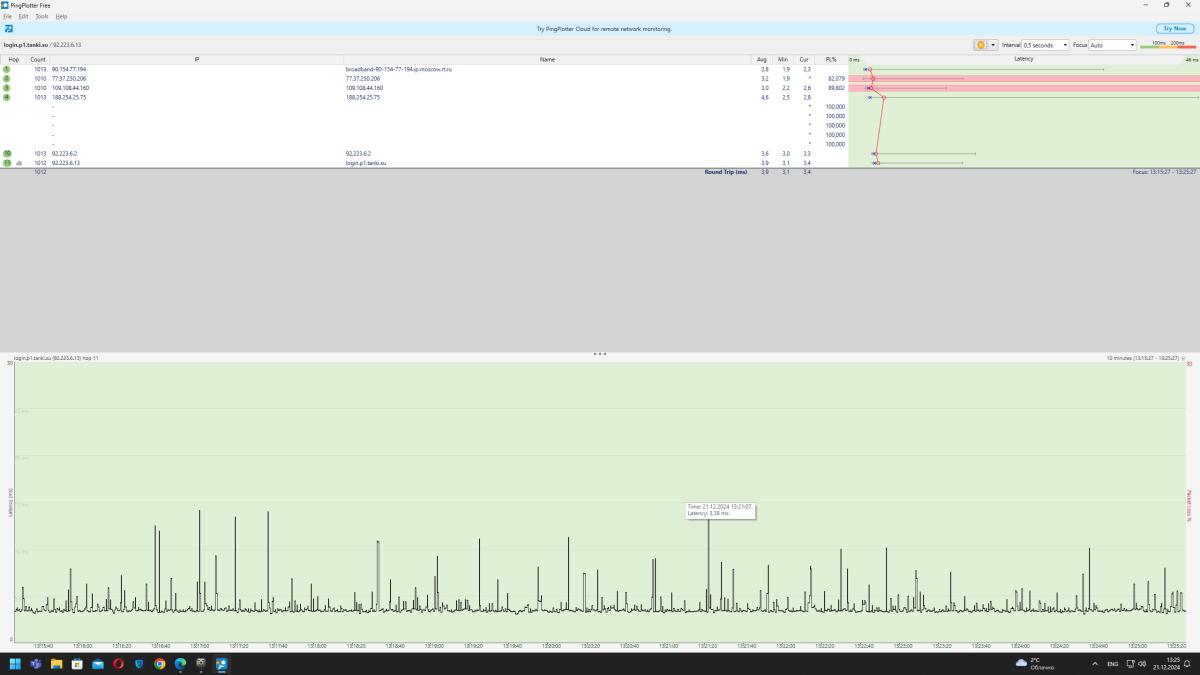Open dropdown arrow beside pause button

click(993, 45)
